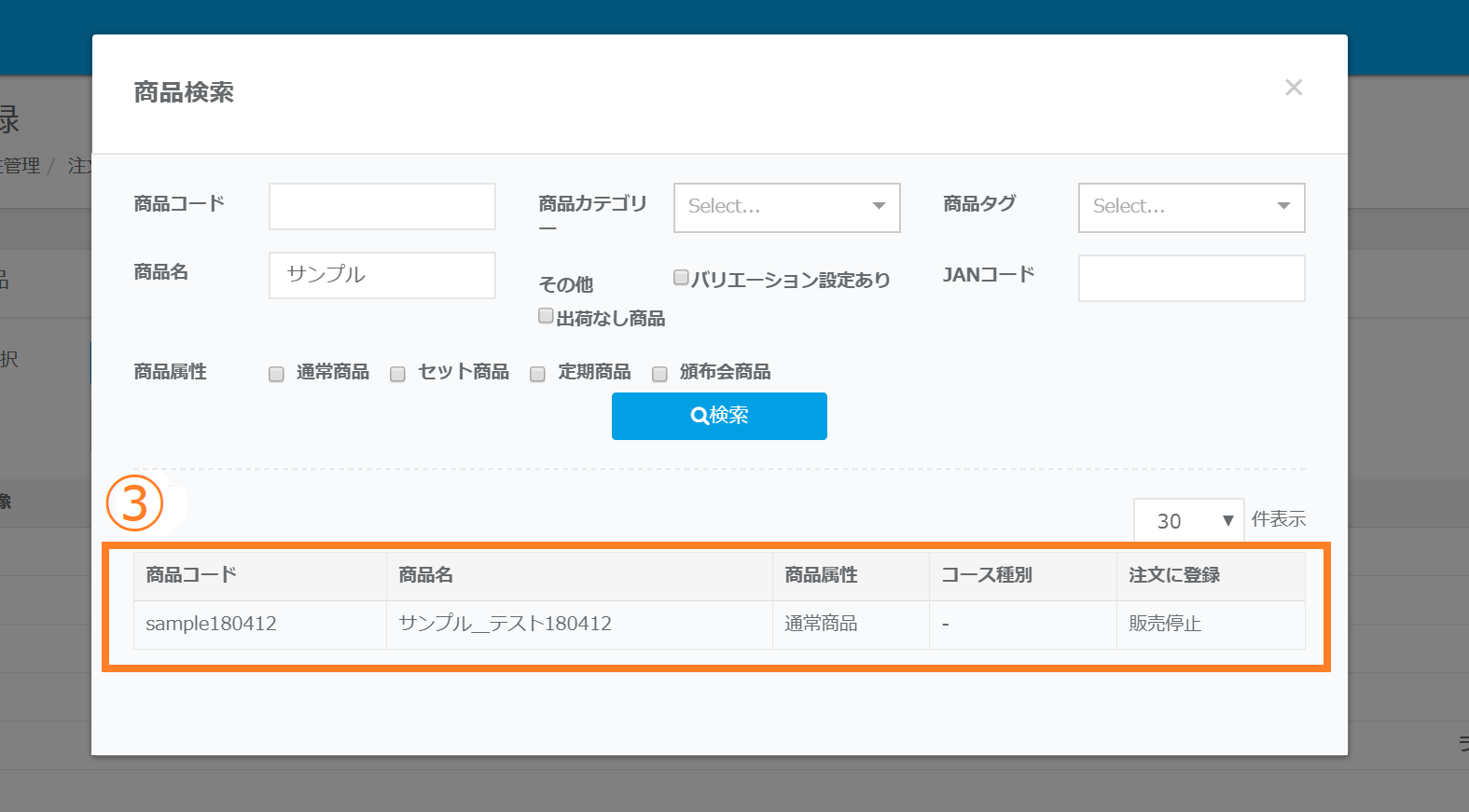Click the 商品名 column header in results

pos(425,575)
